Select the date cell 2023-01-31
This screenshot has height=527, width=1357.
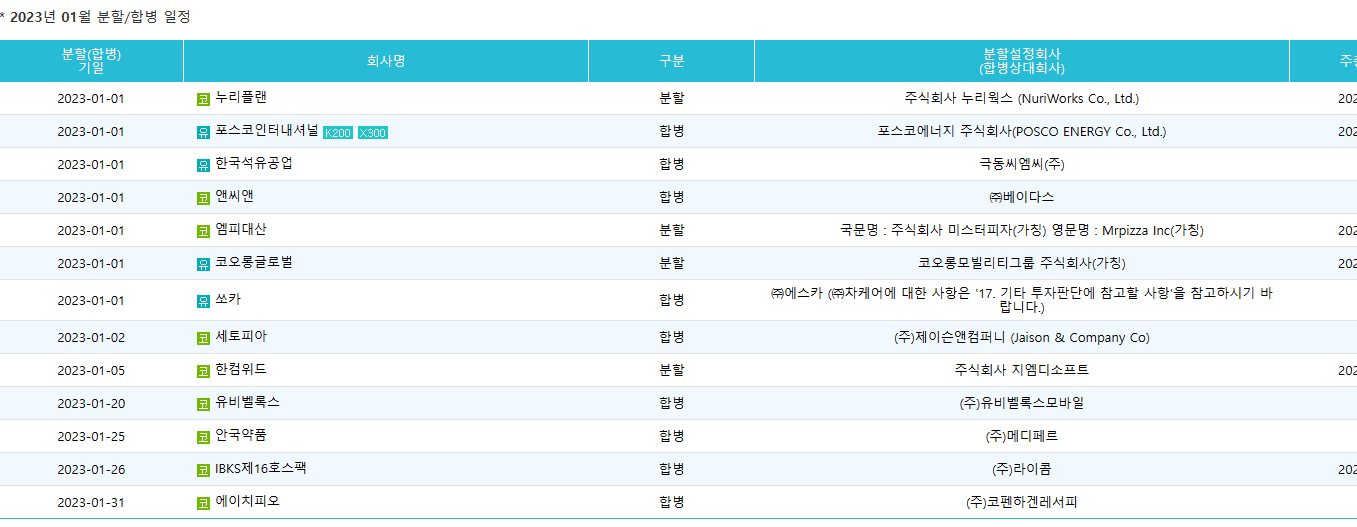91,503
